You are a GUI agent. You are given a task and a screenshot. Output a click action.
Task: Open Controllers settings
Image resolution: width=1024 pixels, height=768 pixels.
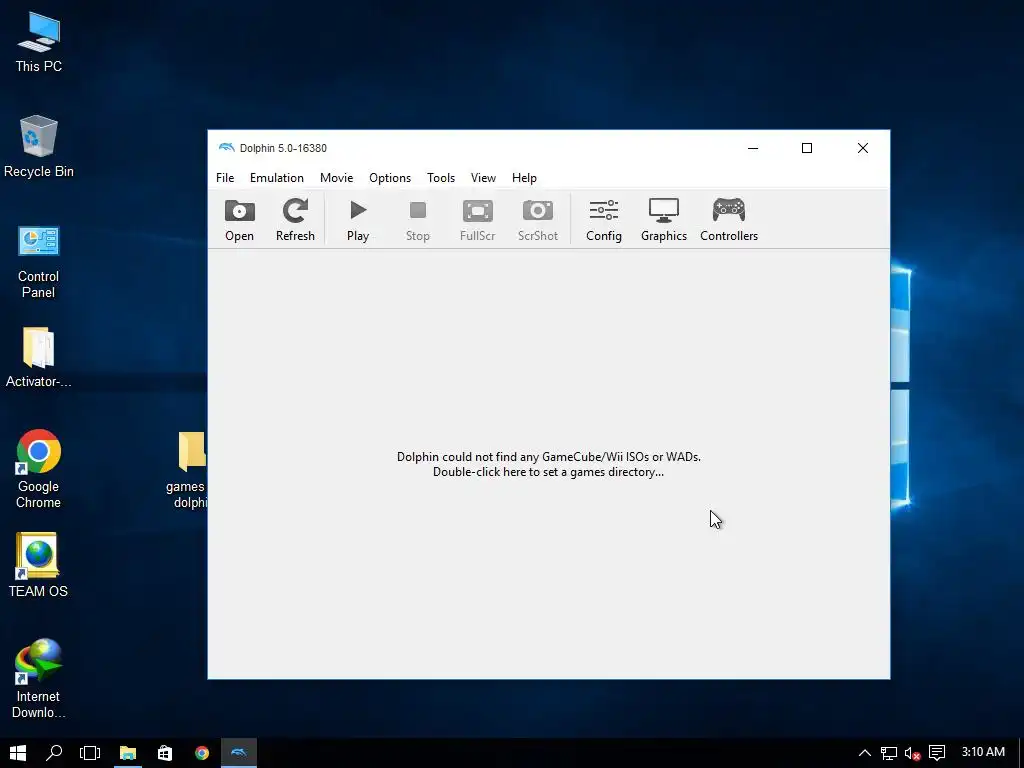pos(729,220)
